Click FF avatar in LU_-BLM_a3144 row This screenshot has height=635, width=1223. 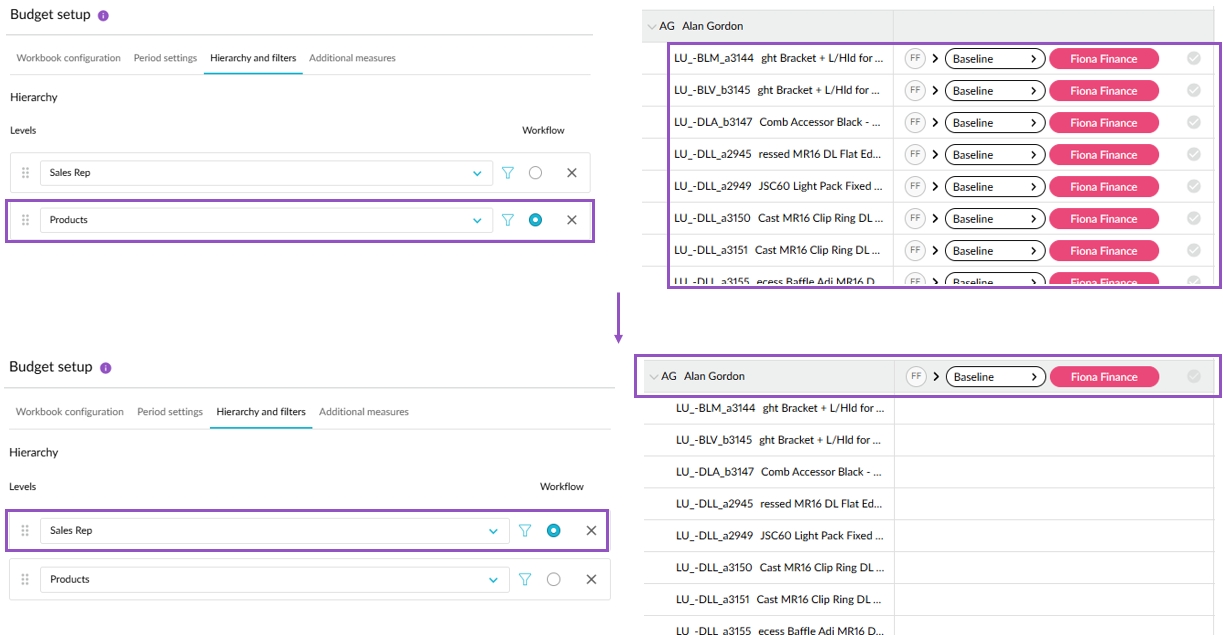click(914, 59)
